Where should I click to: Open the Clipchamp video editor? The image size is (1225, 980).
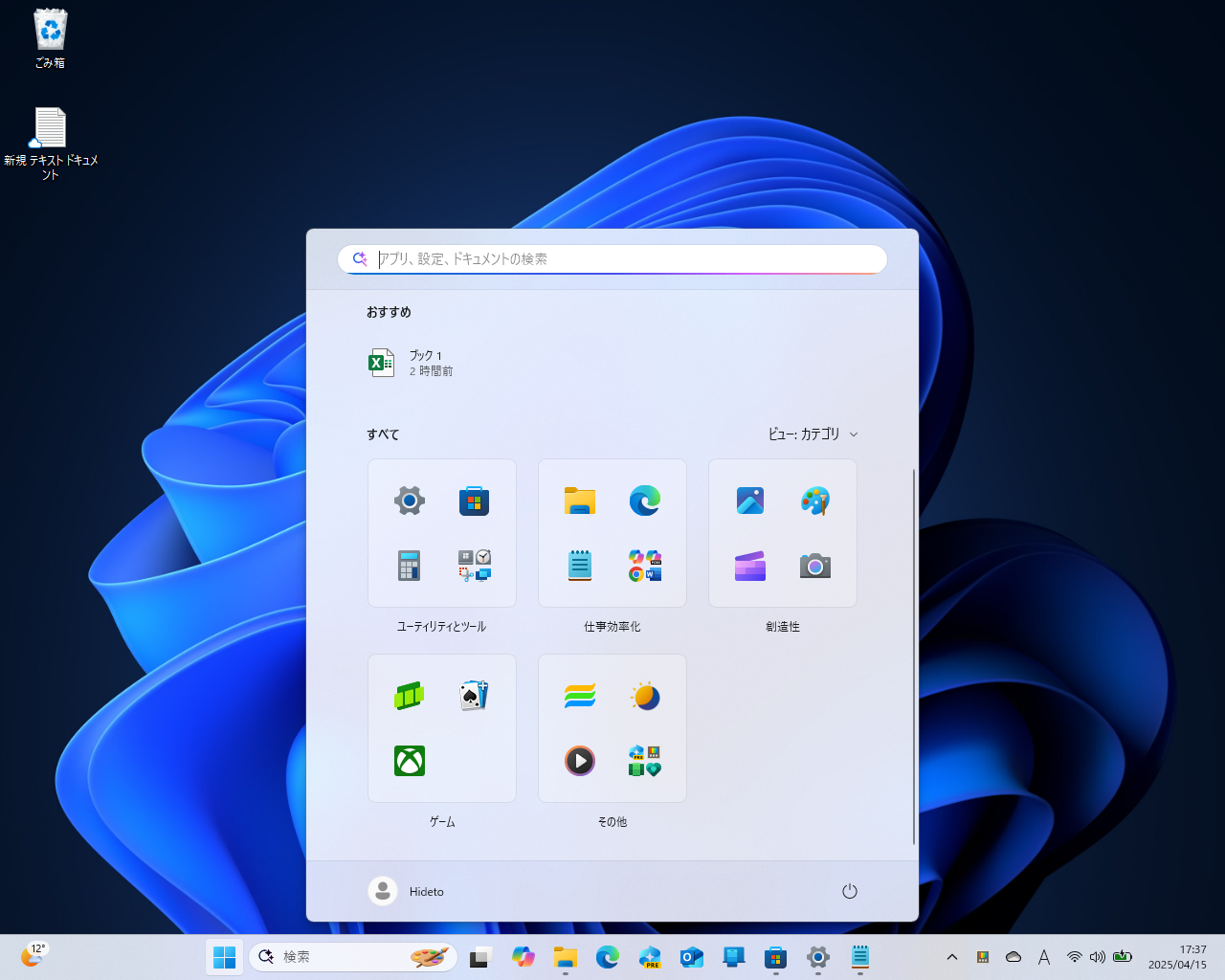750,566
